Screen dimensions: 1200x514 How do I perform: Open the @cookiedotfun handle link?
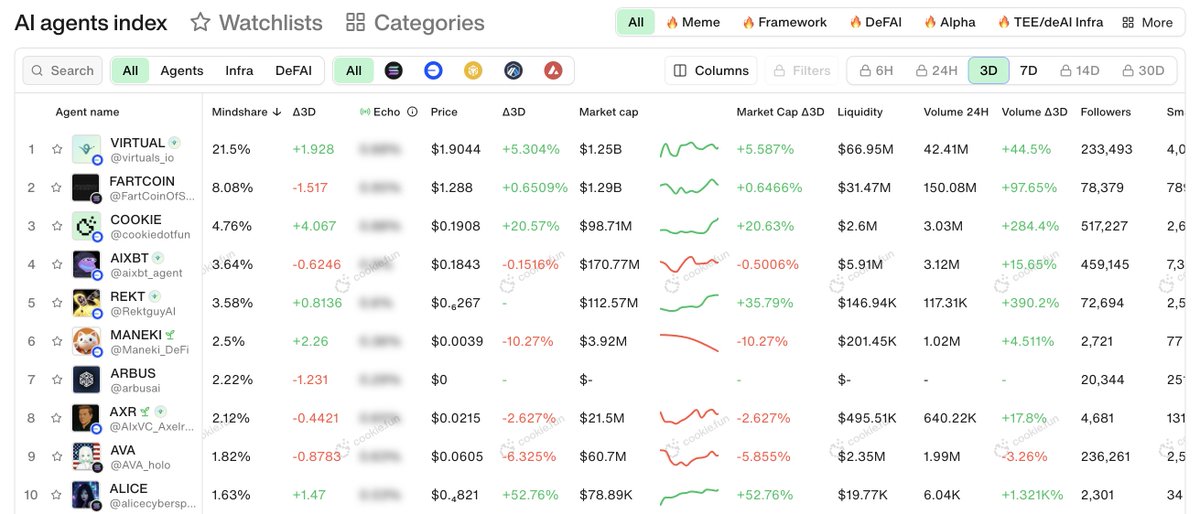[x=150, y=235]
